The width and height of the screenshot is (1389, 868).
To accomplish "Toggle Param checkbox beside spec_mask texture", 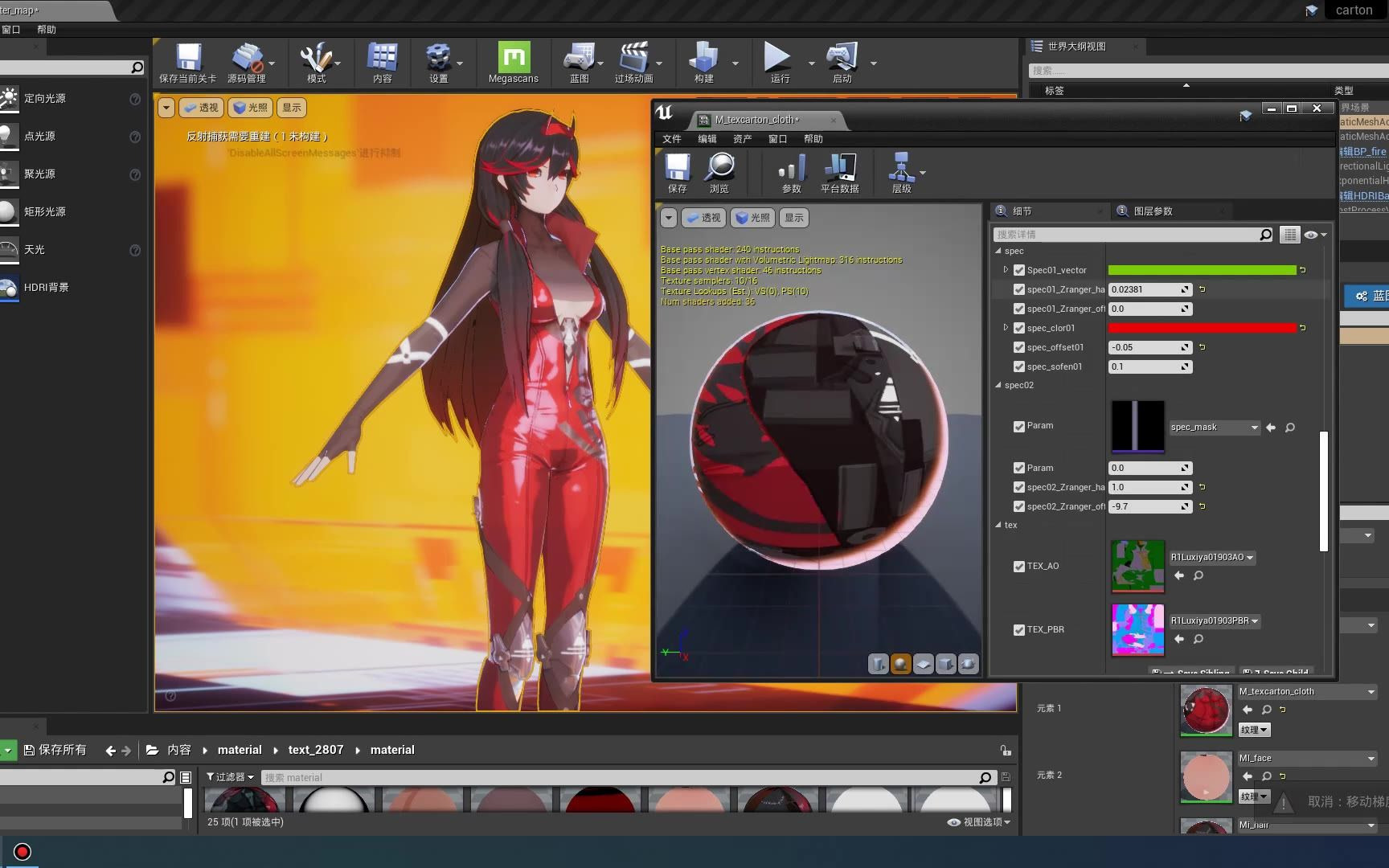I will point(1019,426).
